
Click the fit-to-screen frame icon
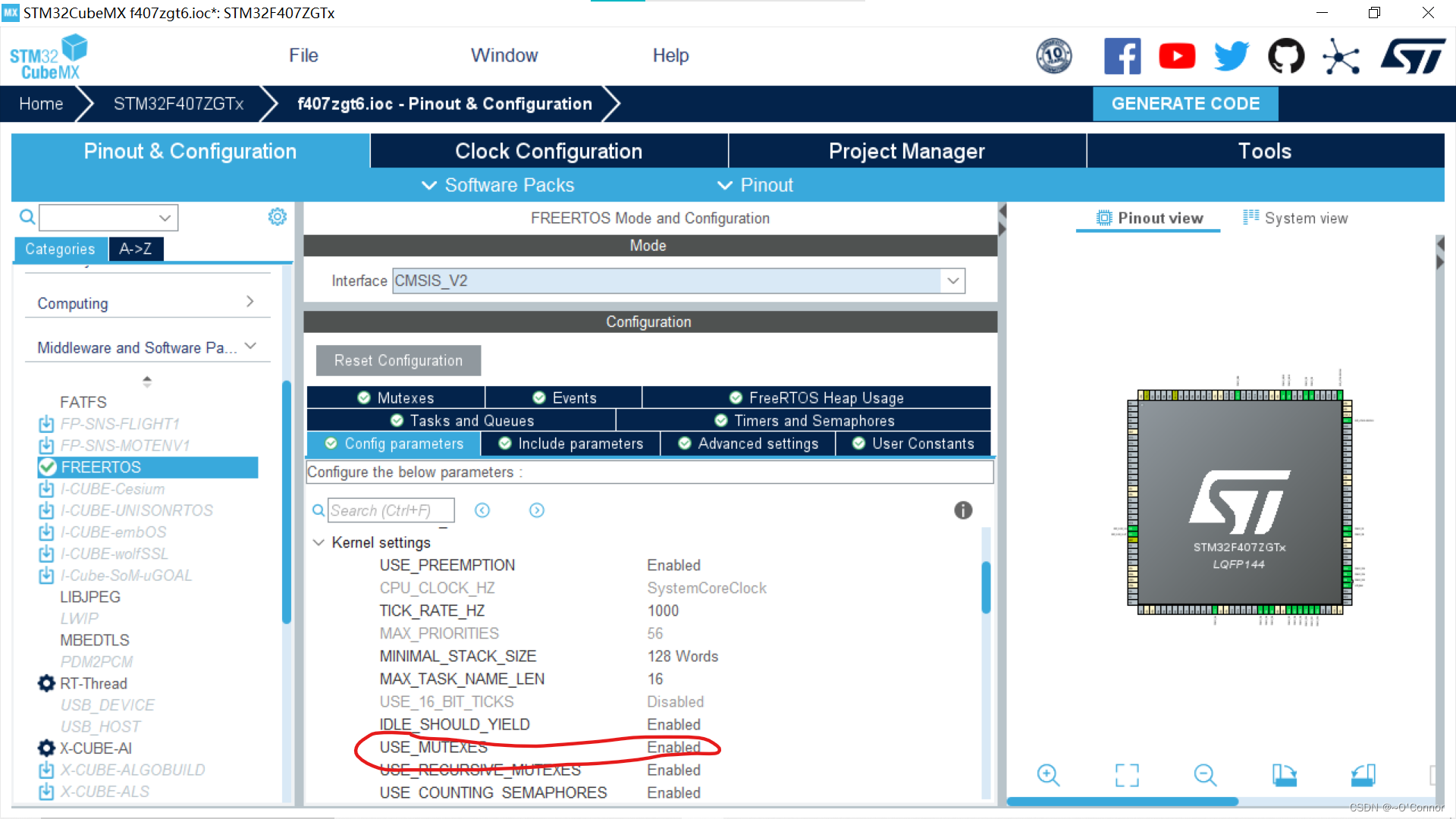click(x=1127, y=775)
